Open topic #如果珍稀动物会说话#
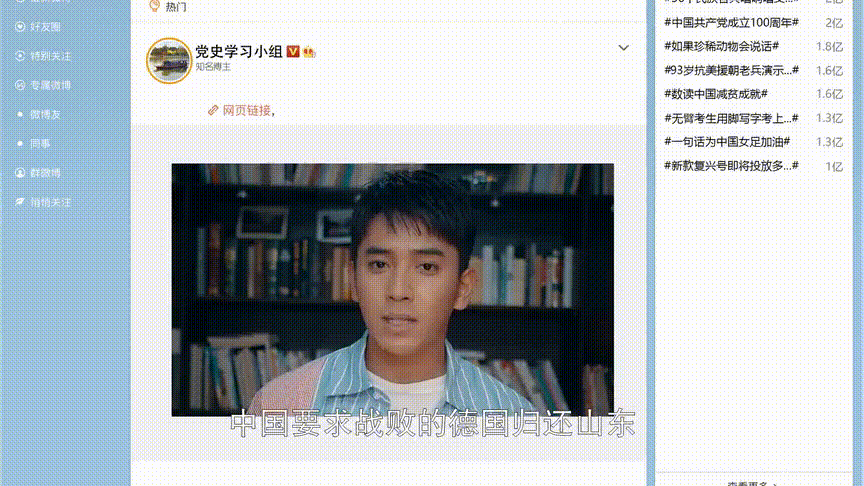This screenshot has height=486, width=864. pos(721,46)
